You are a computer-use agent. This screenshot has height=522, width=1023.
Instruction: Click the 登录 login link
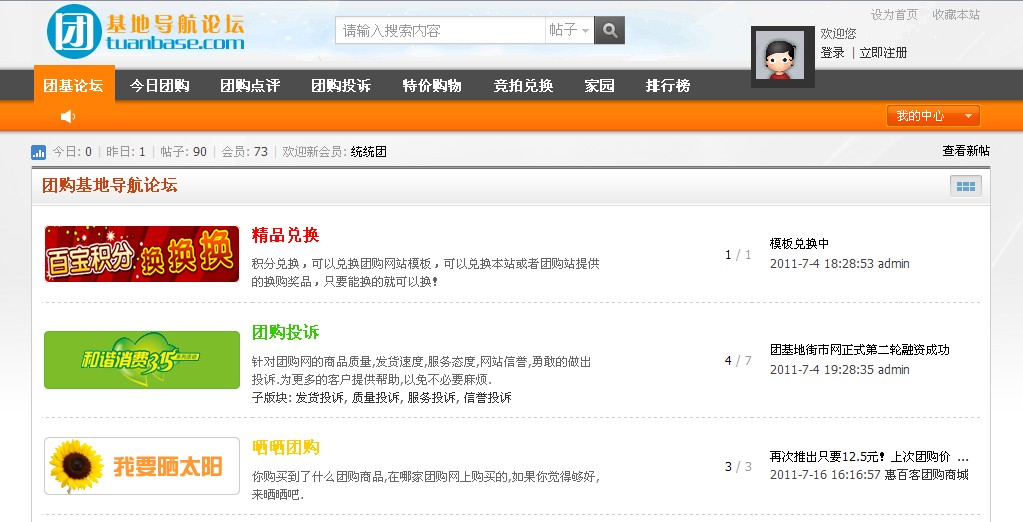pos(832,53)
